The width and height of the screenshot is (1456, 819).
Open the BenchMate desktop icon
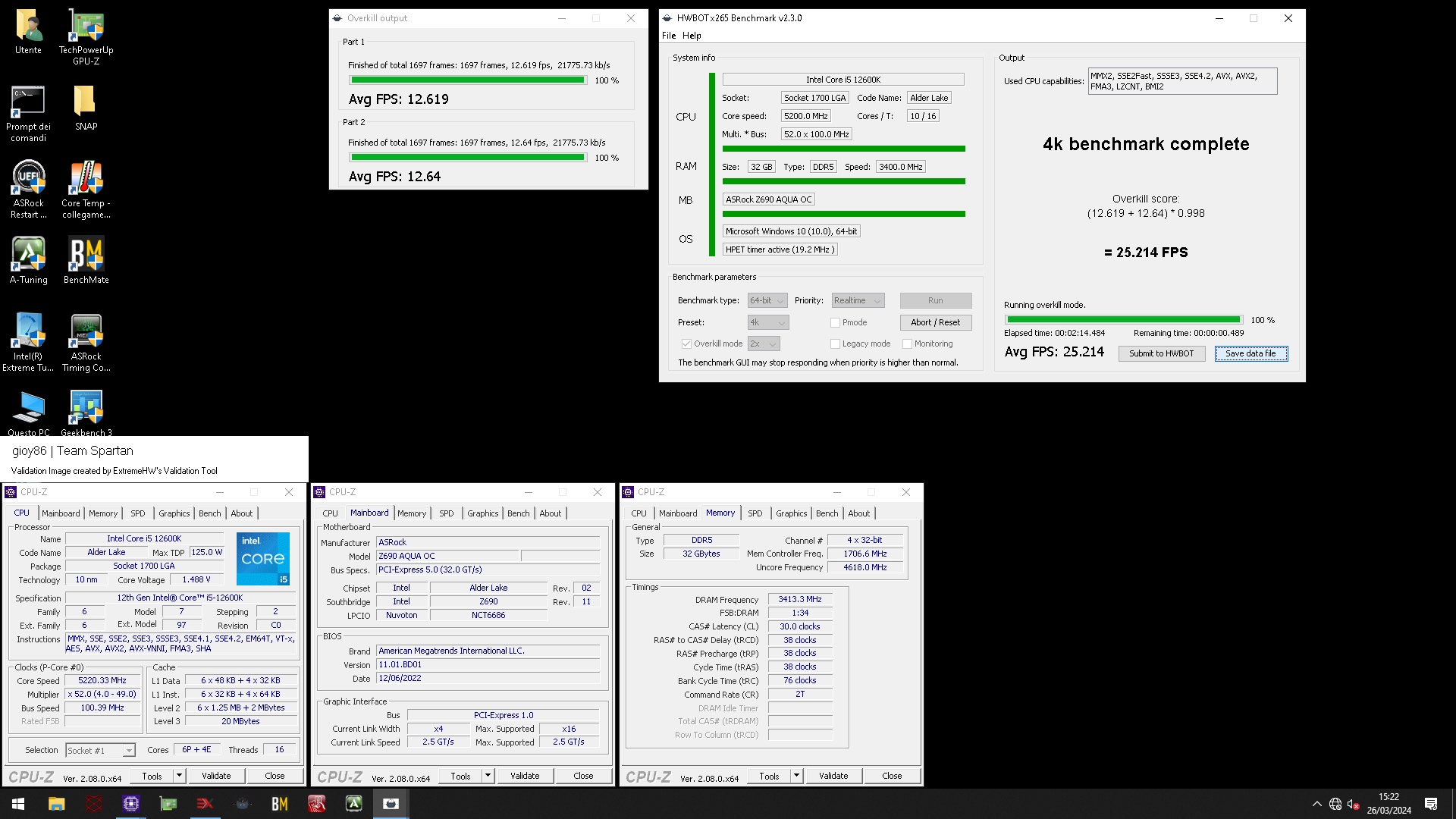(x=86, y=262)
